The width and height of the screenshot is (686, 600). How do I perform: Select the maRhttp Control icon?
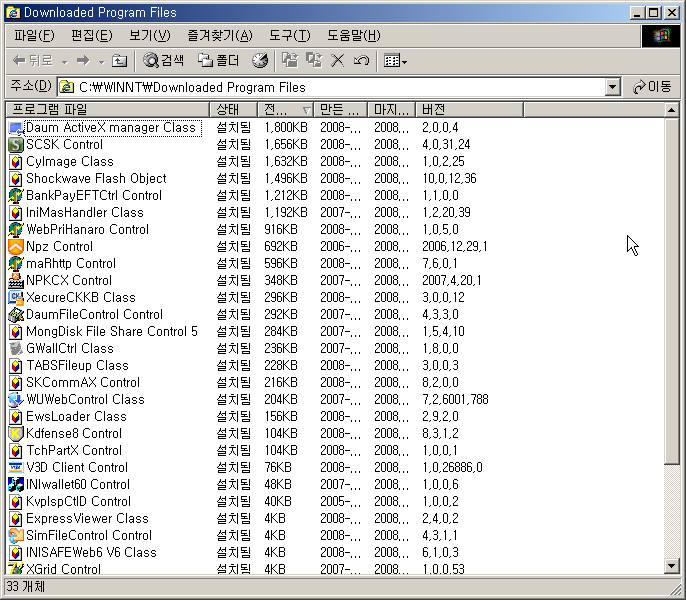click(x=16, y=264)
